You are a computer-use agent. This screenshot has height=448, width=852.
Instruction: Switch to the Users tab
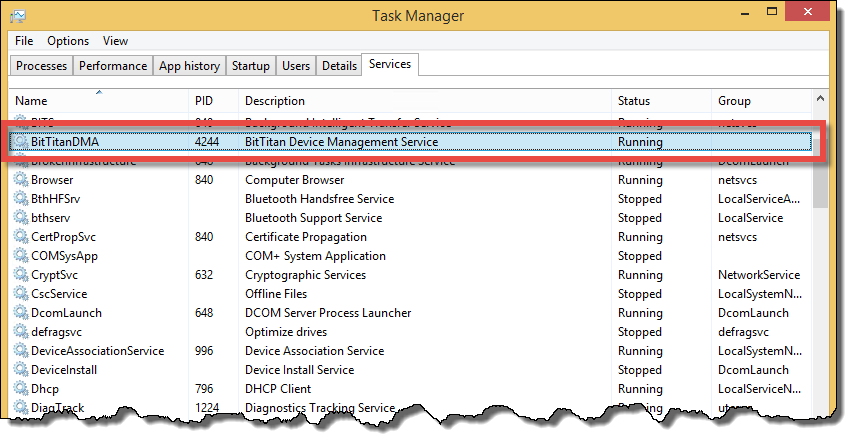point(296,66)
